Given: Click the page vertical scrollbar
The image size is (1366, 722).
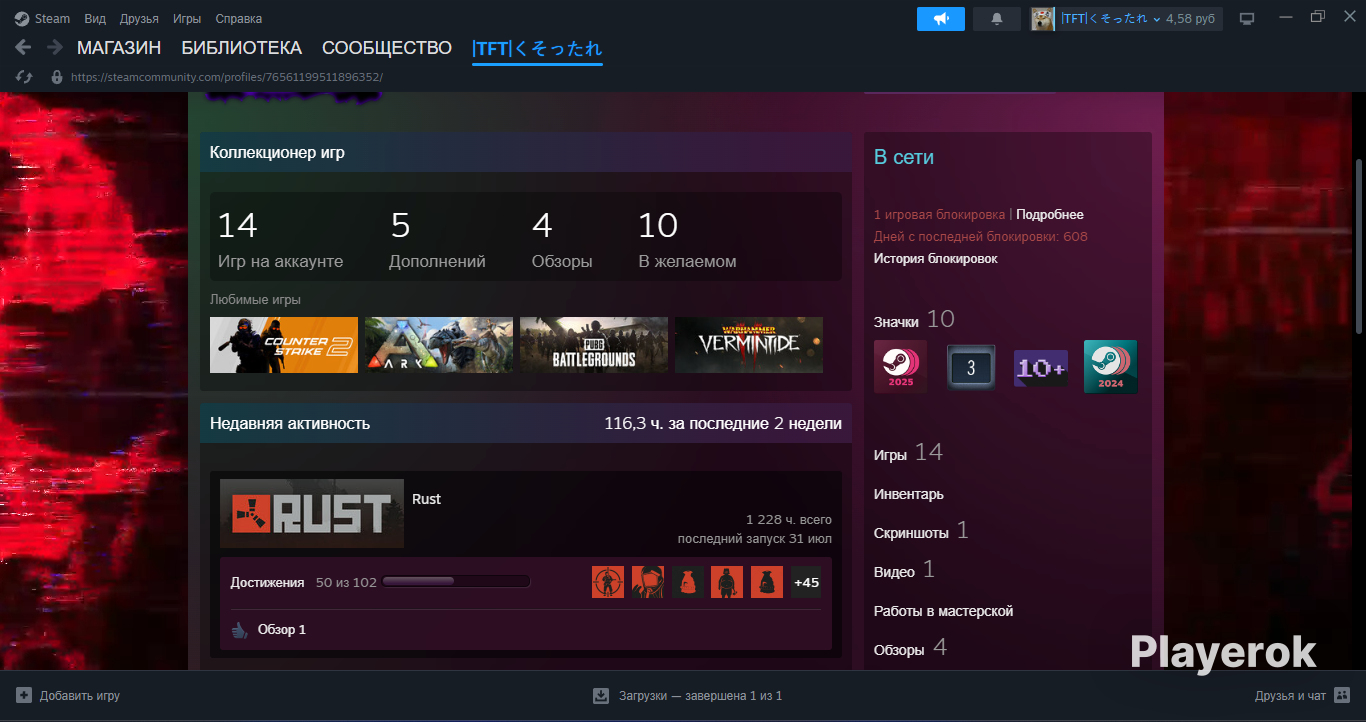Looking at the screenshot, I should tap(1359, 246).
